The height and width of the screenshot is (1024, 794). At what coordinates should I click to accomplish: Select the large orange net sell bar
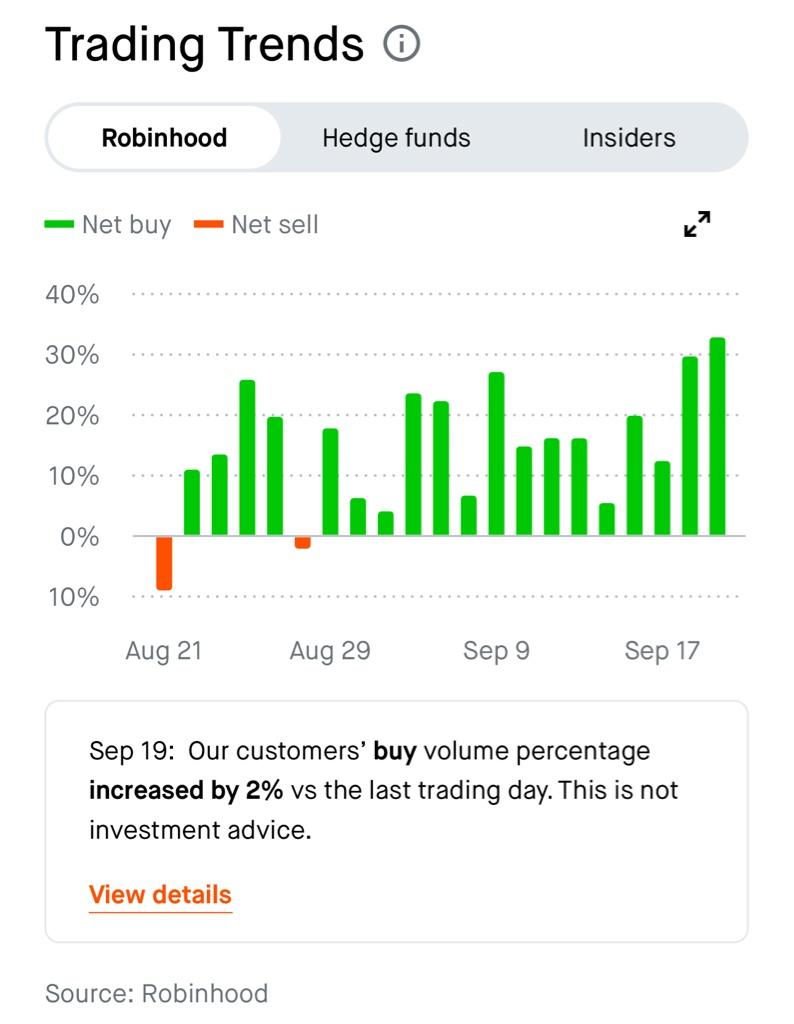164,563
